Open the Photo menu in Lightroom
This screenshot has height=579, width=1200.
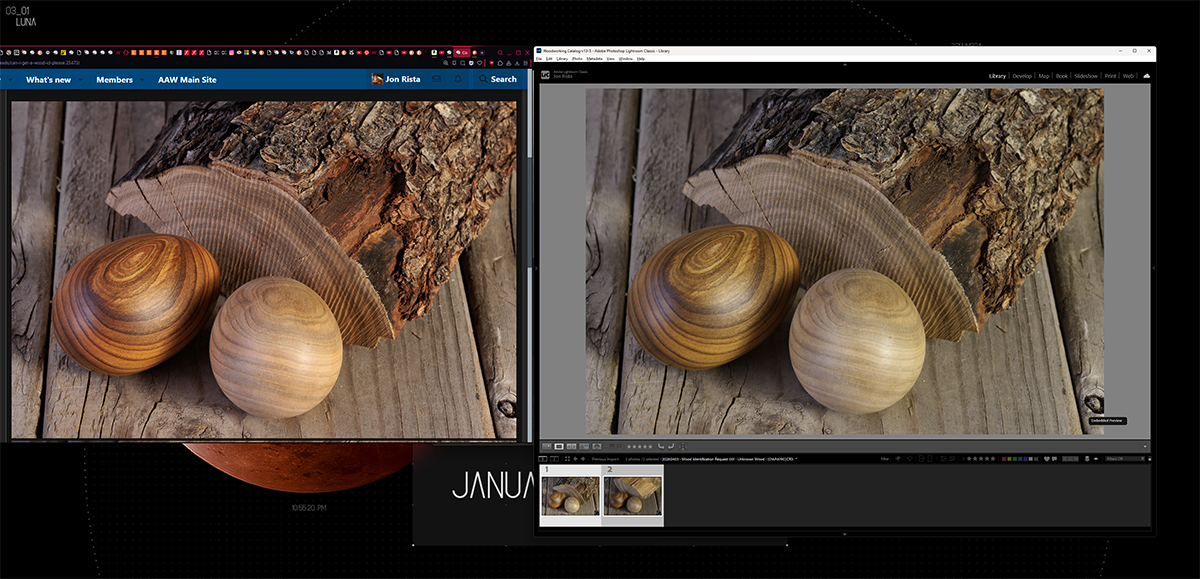(577, 59)
